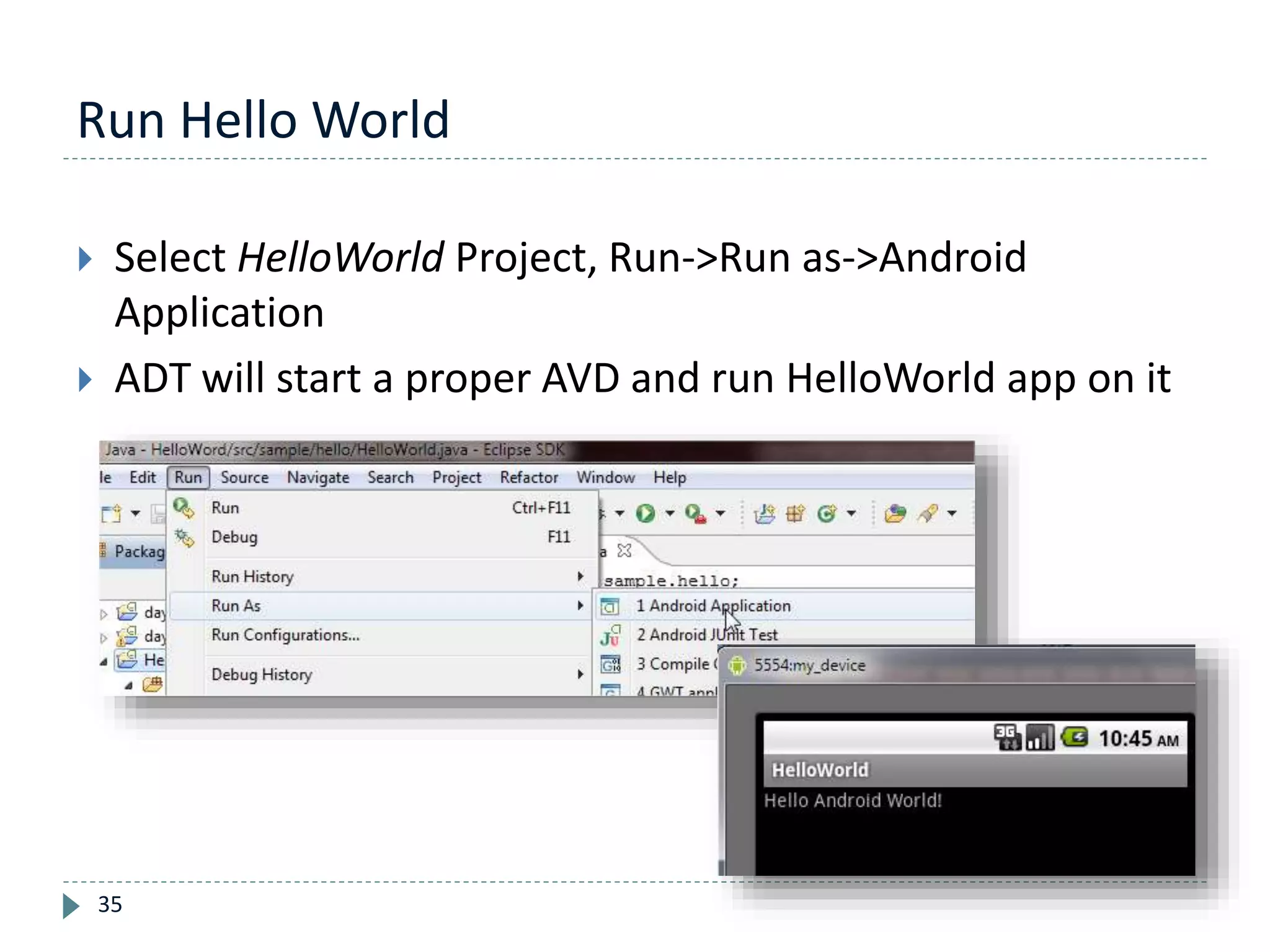Open dropdown next to external tools icon
The height and width of the screenshot is (952, 1270).
pos(720,513)
